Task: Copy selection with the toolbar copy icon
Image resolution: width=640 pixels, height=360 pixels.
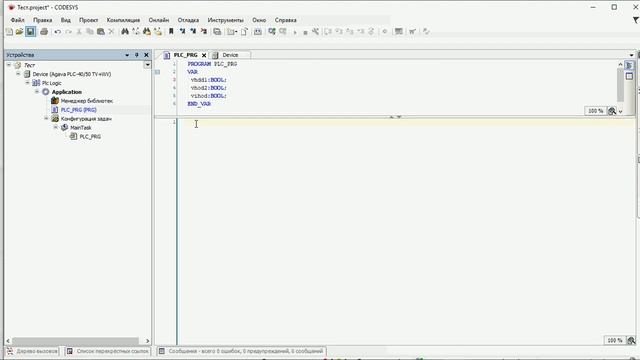Action: (90, 31)
